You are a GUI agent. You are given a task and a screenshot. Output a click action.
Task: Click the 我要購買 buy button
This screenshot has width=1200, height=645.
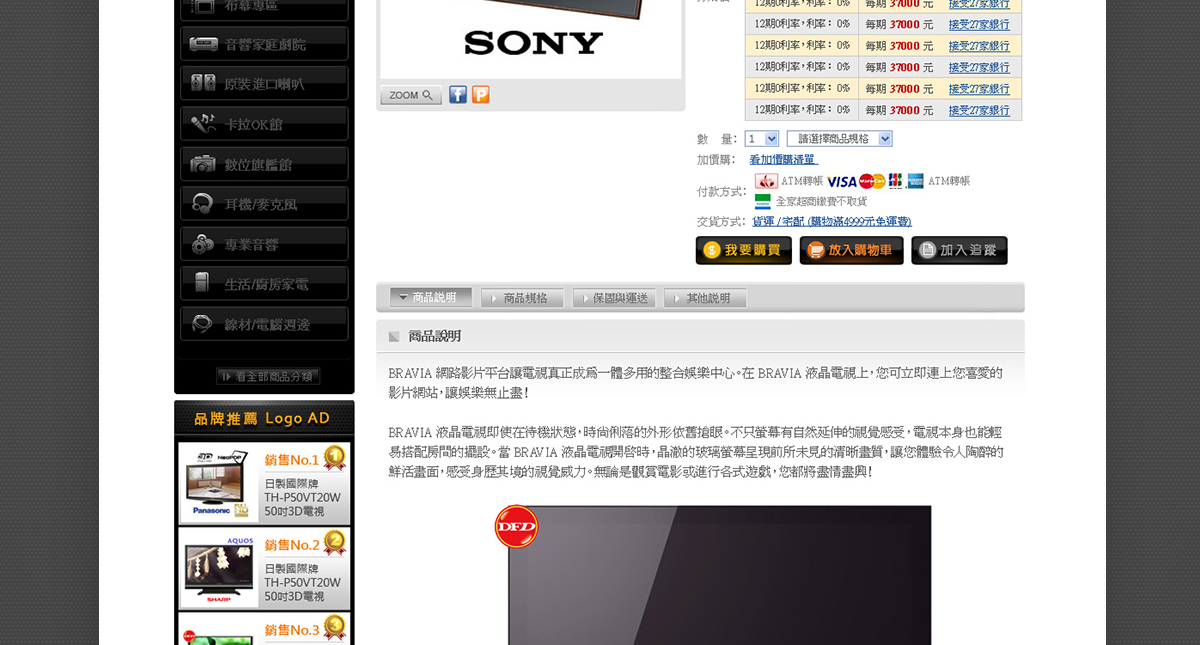[x=744, y=250]
